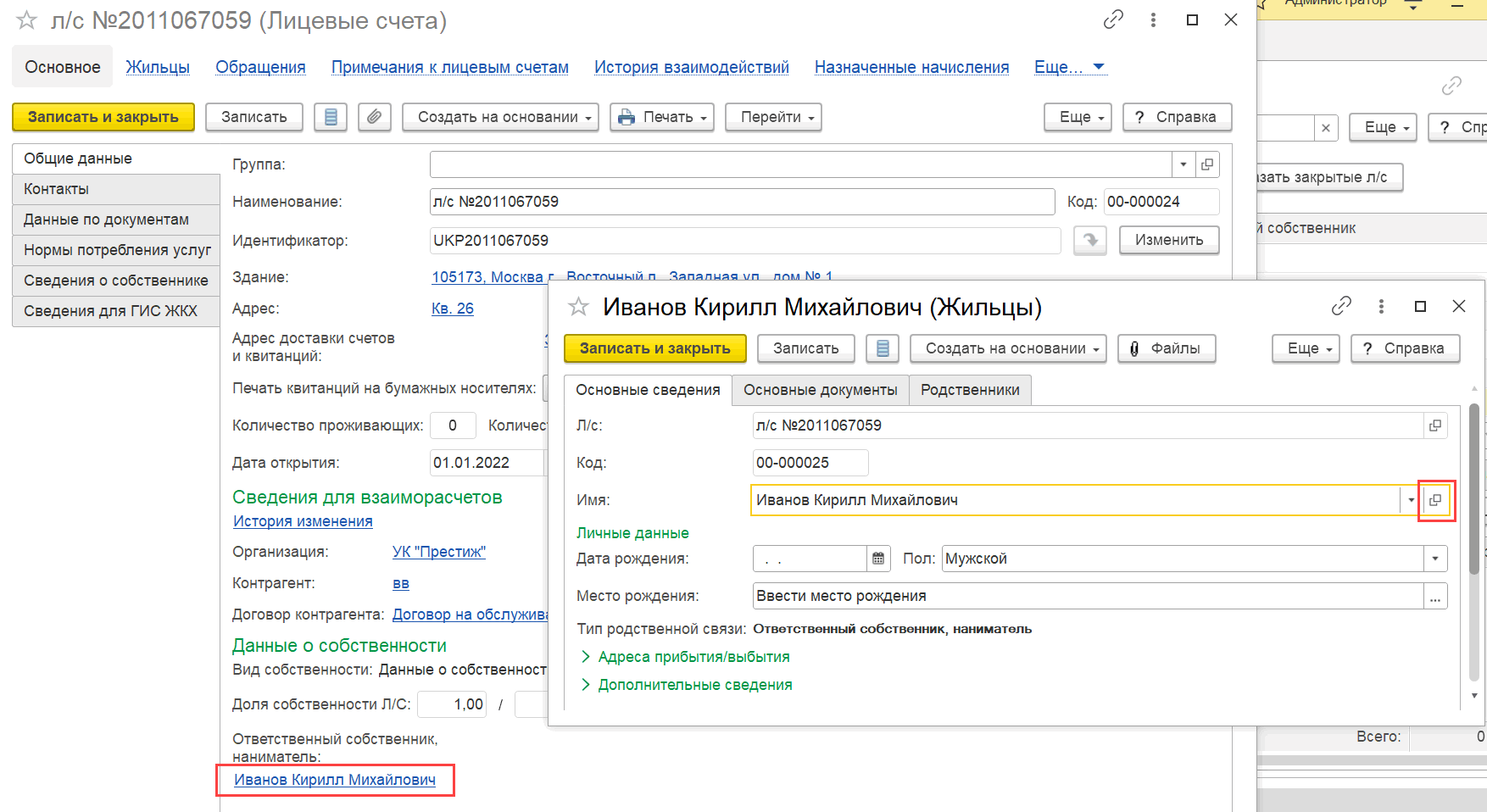The width and height of the screenshot is (1487, 812).
Task: Open История взаимодействий section
Action: (x=691, y=67)
